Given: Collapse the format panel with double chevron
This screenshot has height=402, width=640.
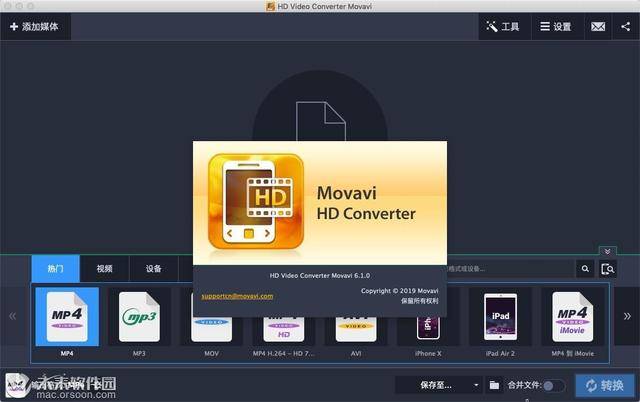Looking at the screenshot, I should (606, 251).
